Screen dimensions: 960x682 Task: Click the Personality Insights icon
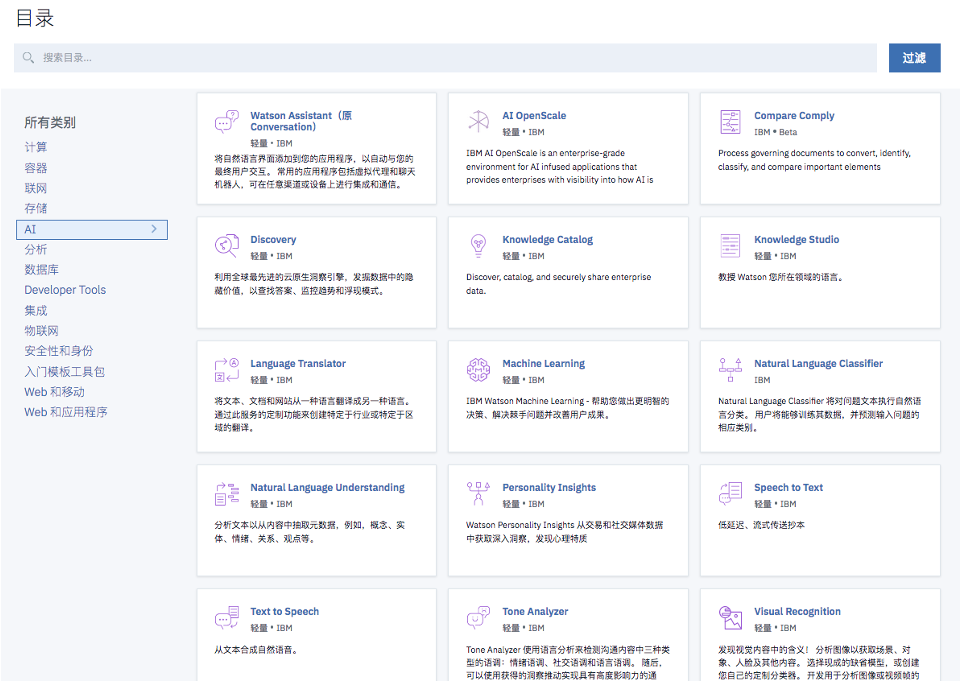[478, 493]
